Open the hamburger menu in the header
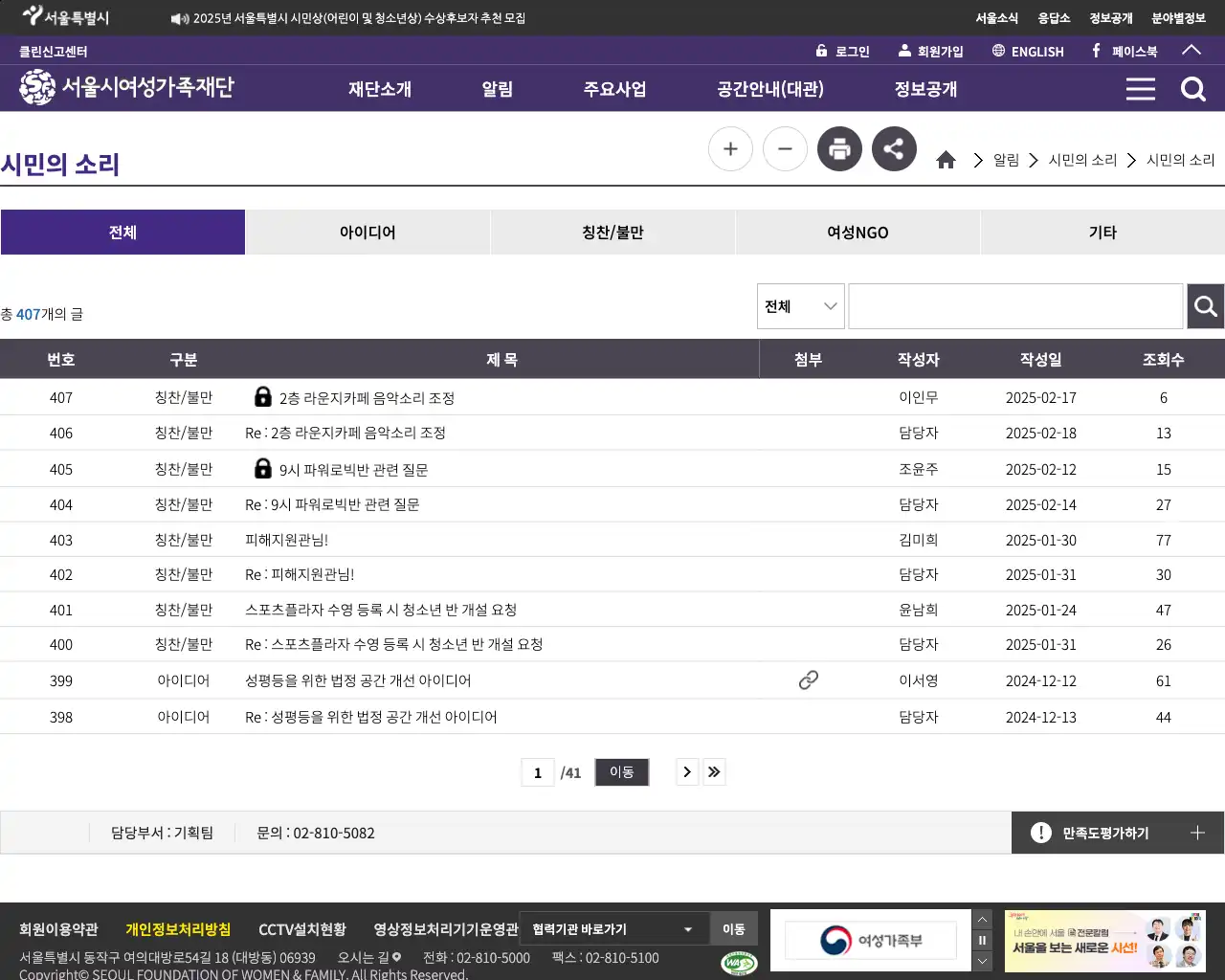The height and width of the screenshot is (980, 1225). pyautogui.click(x=1140, y=88)
